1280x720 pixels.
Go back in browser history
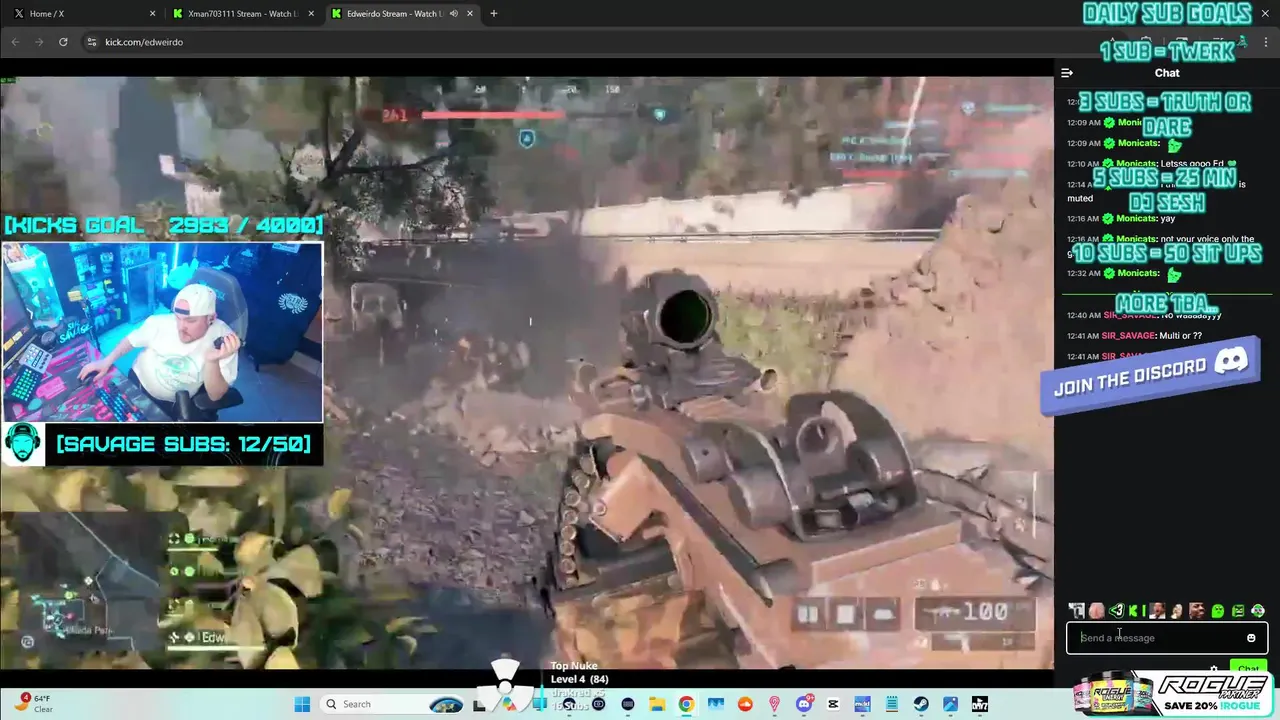pos(15,42)
